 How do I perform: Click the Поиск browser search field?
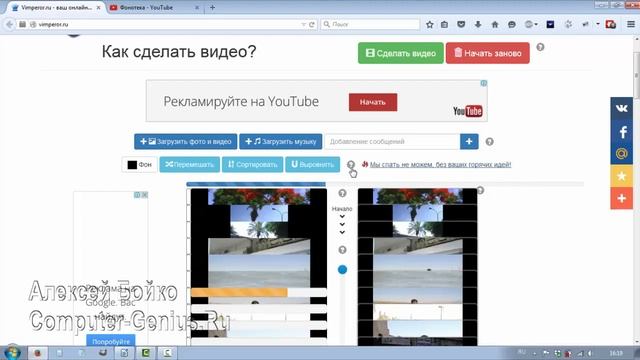[x=371, y=24]
